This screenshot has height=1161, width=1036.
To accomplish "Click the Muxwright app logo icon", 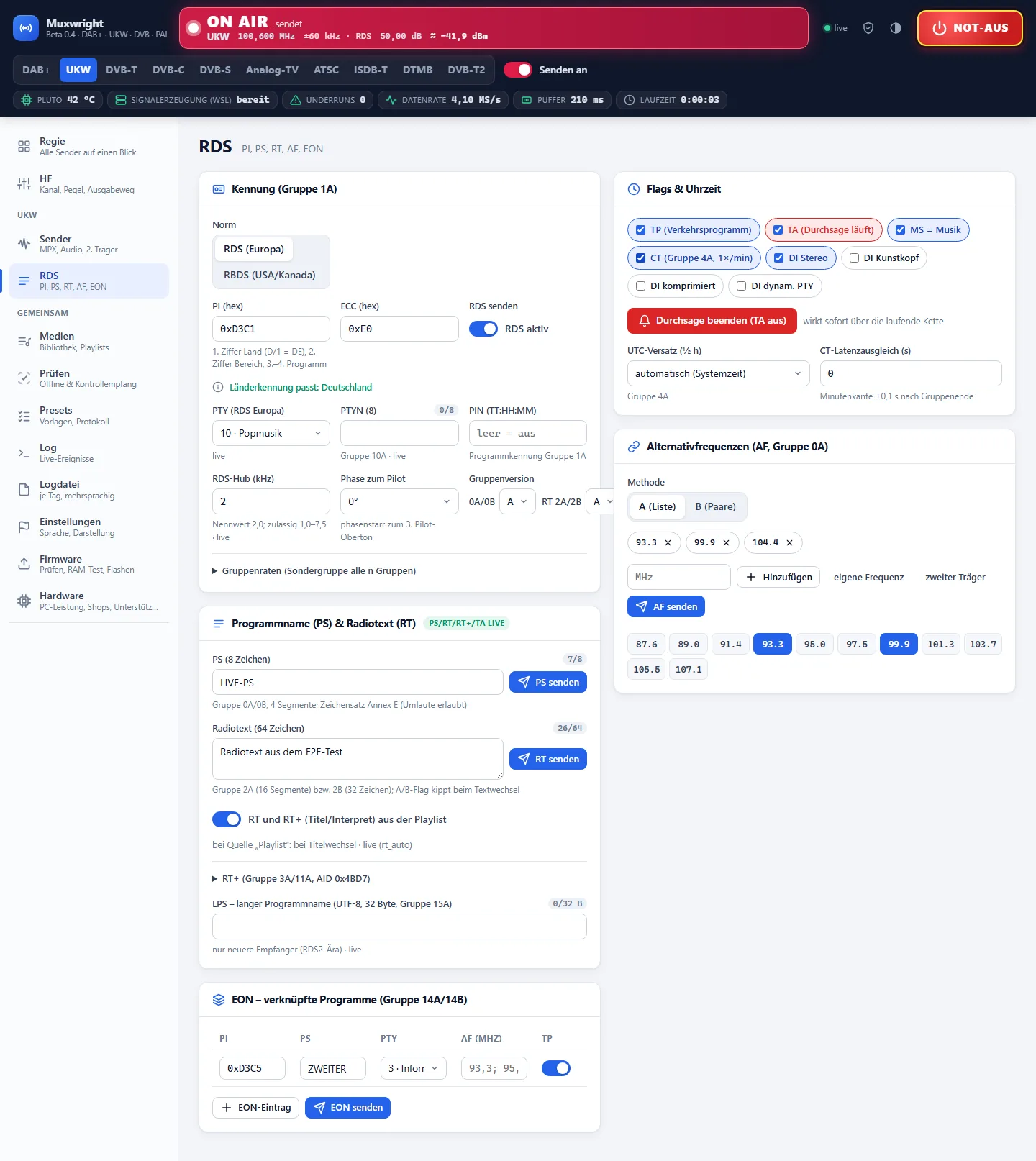I will pyautogui.click(x=26, y=28).
